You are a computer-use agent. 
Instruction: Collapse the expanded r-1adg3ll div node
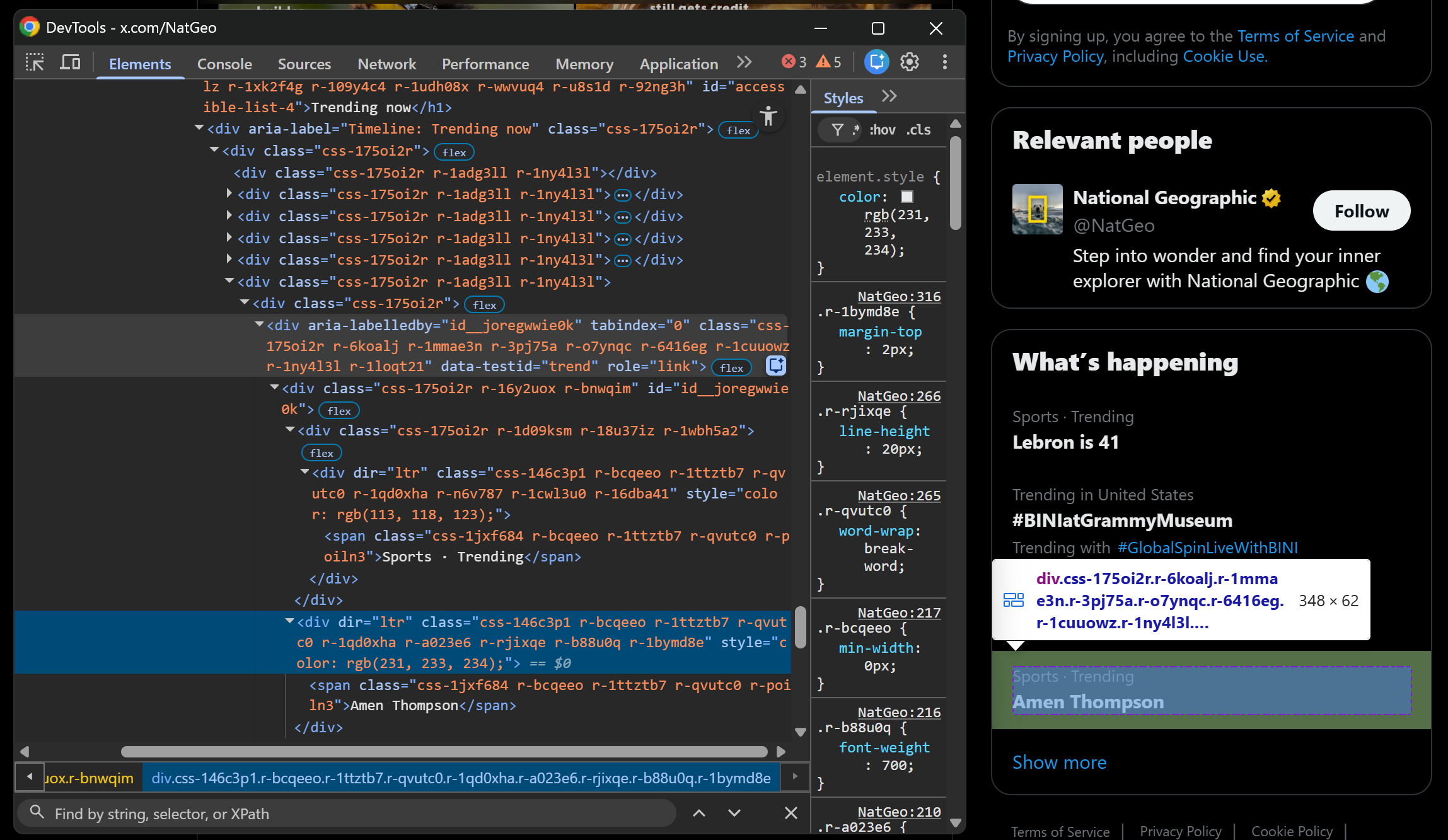point(229,281)
